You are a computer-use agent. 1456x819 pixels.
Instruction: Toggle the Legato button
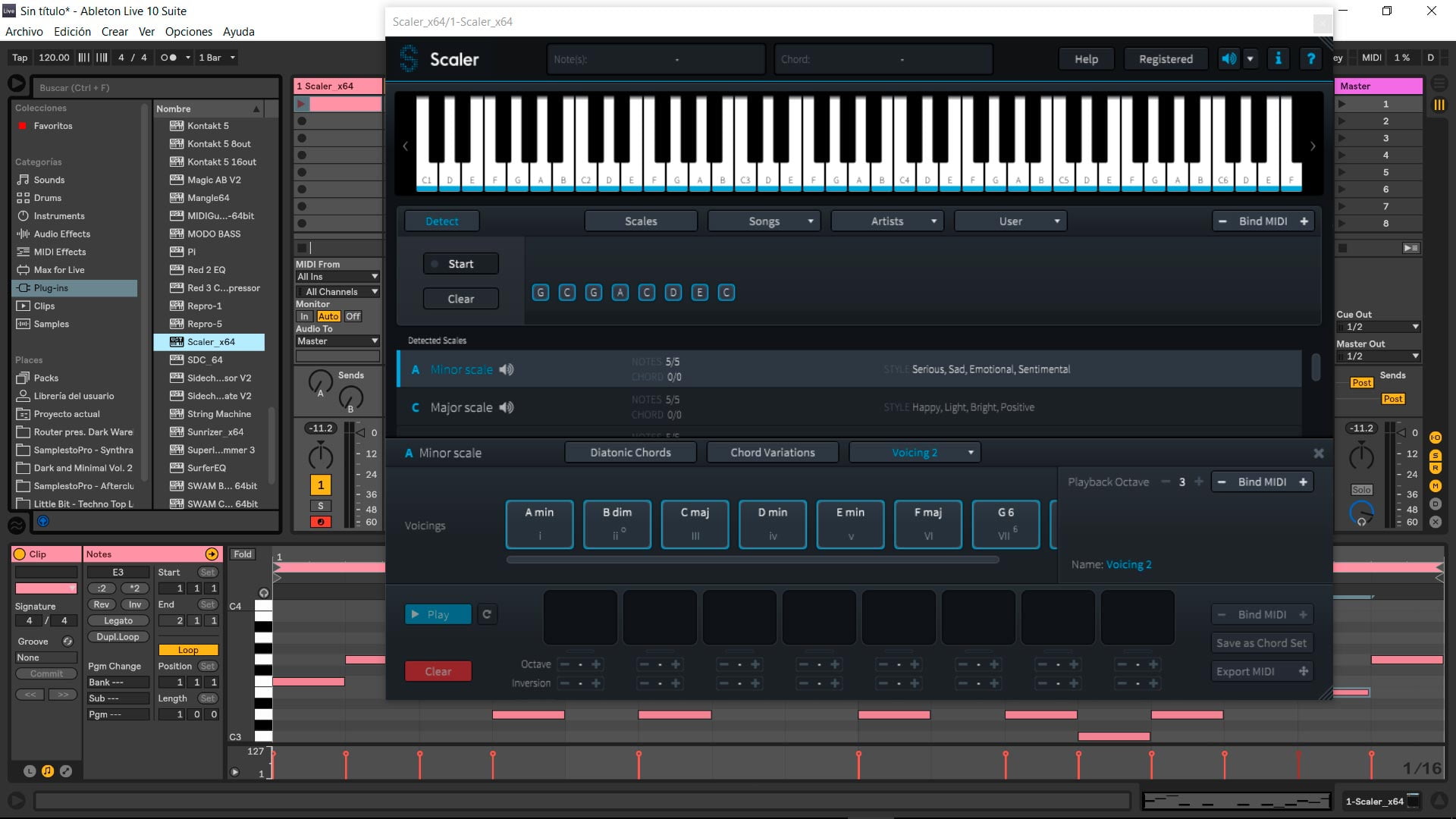tap(118, 620)
